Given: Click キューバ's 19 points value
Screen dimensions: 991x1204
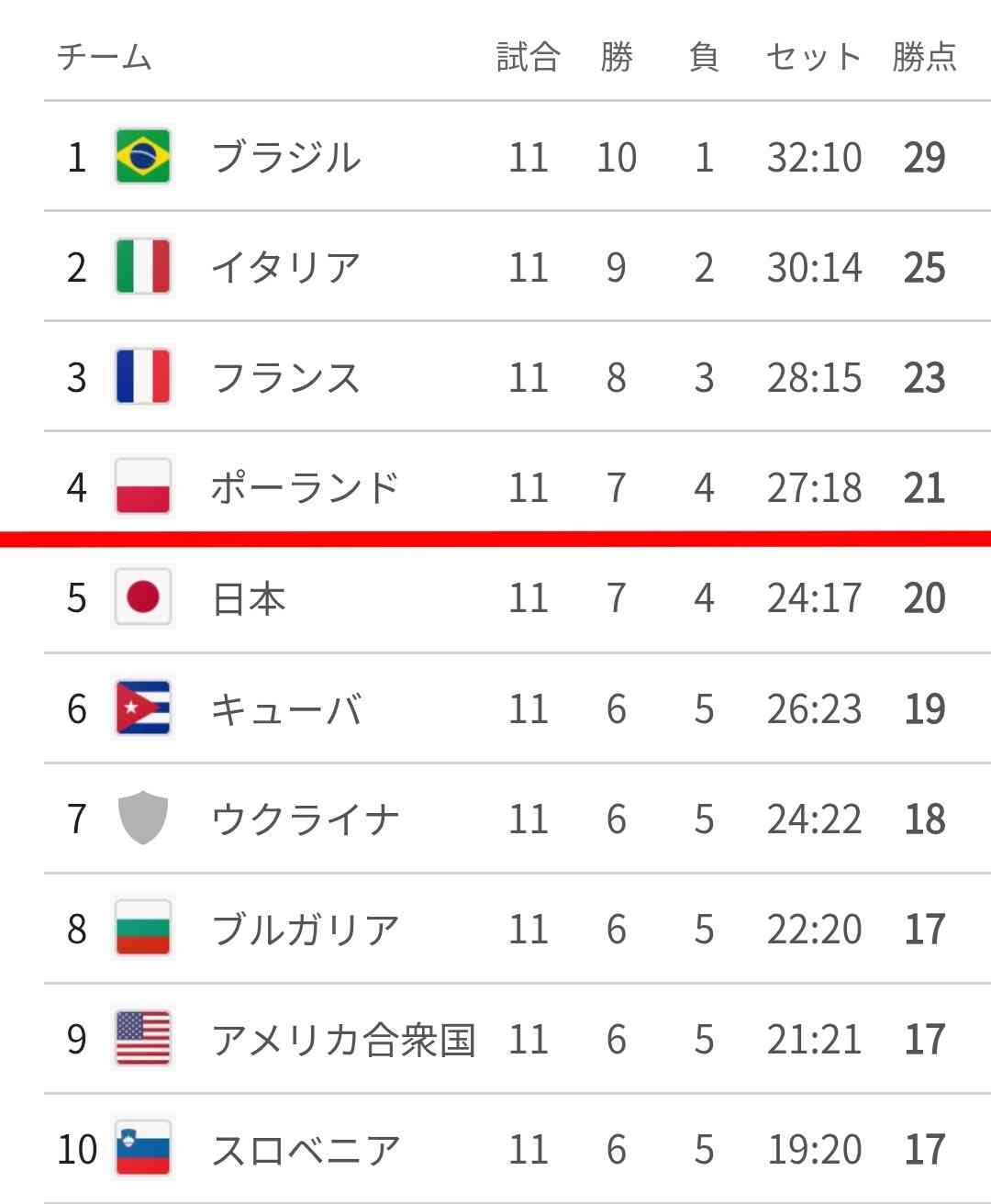Looking at the screenshot, I should tap(924, 708).
